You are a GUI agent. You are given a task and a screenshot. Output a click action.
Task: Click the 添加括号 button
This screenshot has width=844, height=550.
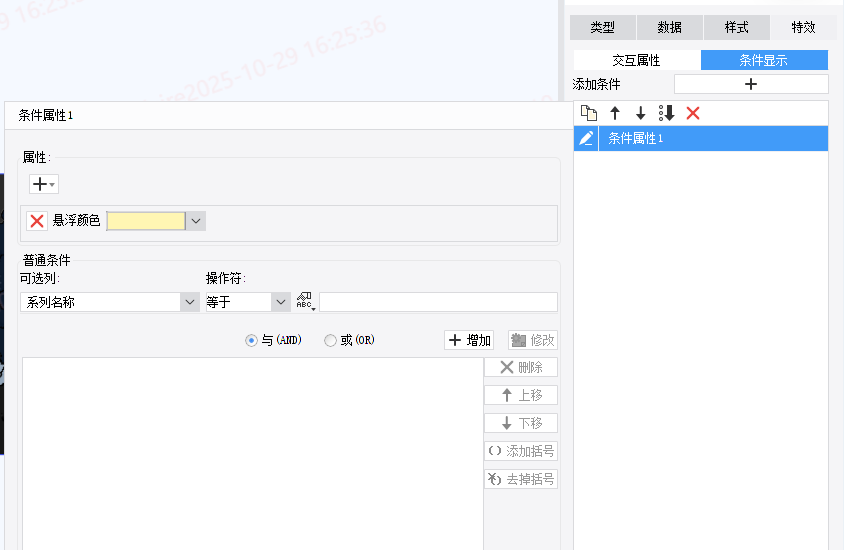(x=521, y=451)
